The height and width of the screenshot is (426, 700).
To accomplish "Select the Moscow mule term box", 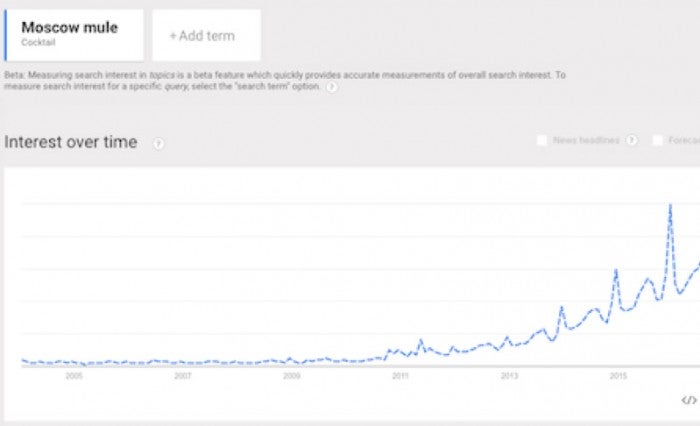I will click(74, 35).
